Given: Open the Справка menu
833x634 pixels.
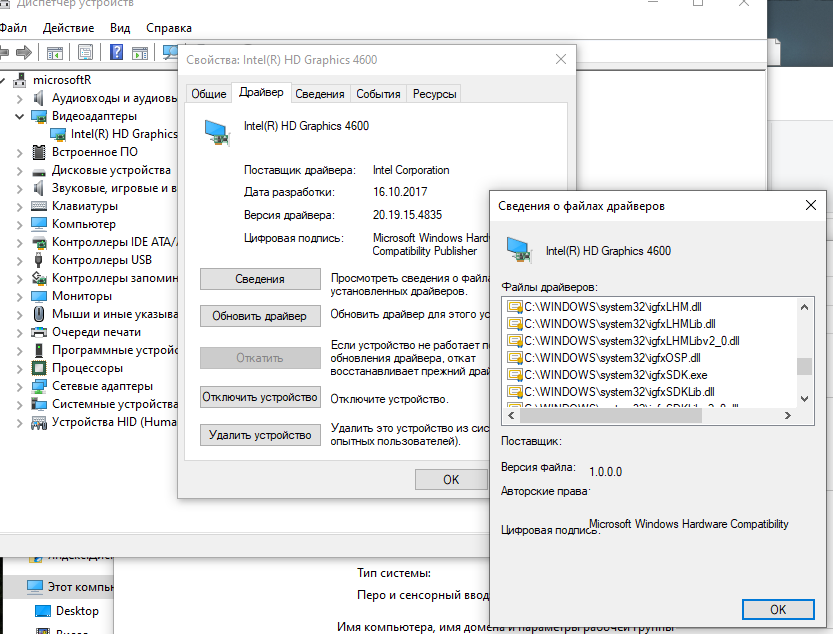Looking at the screenshot, I should tap(169, 28).
